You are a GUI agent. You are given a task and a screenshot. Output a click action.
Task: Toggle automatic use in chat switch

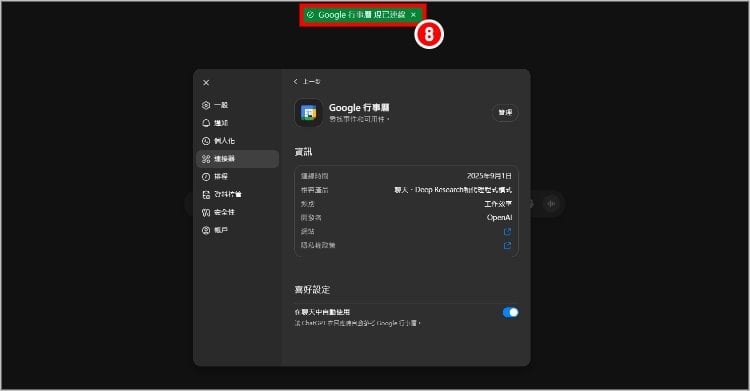pos(510,313)
